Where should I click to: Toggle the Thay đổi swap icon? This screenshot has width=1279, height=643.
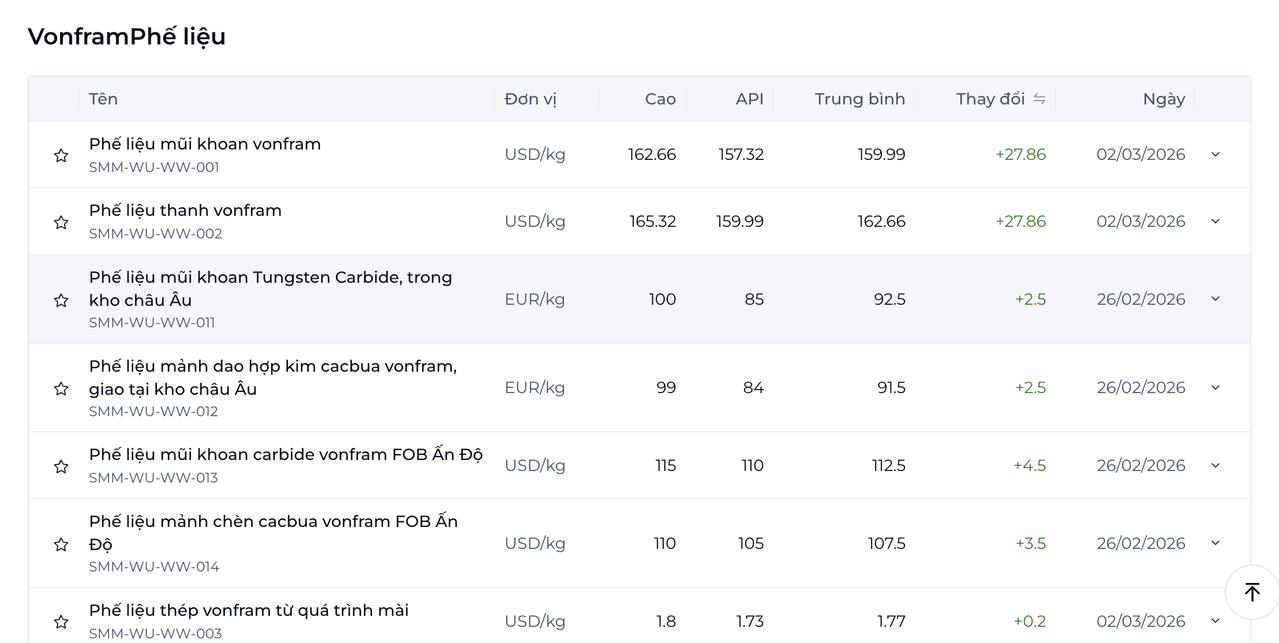point(1039,99)
